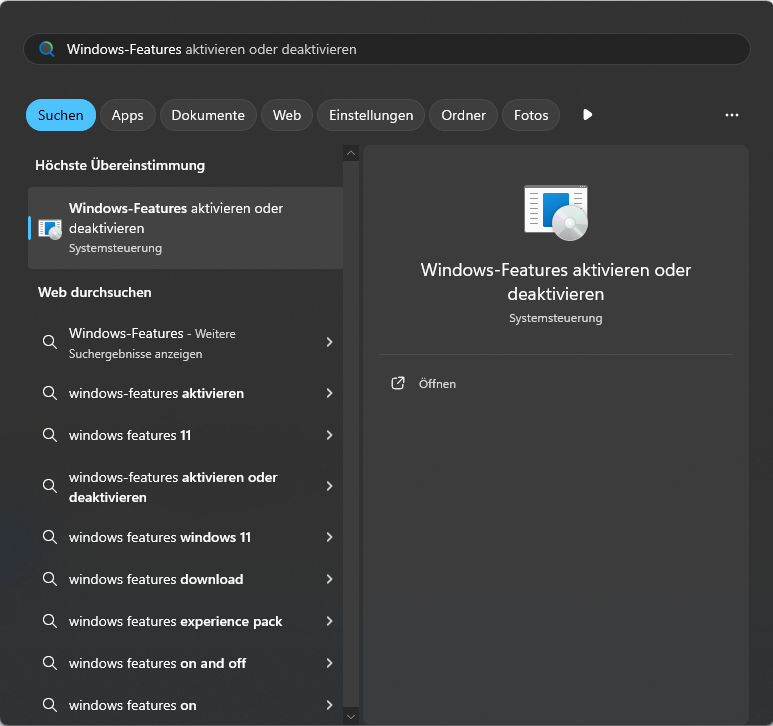Viewport: 773px width, 726px height.
Task: Click Öffnen to open Windows-Features
Action: pyautogui.click(x=437, y=384)
